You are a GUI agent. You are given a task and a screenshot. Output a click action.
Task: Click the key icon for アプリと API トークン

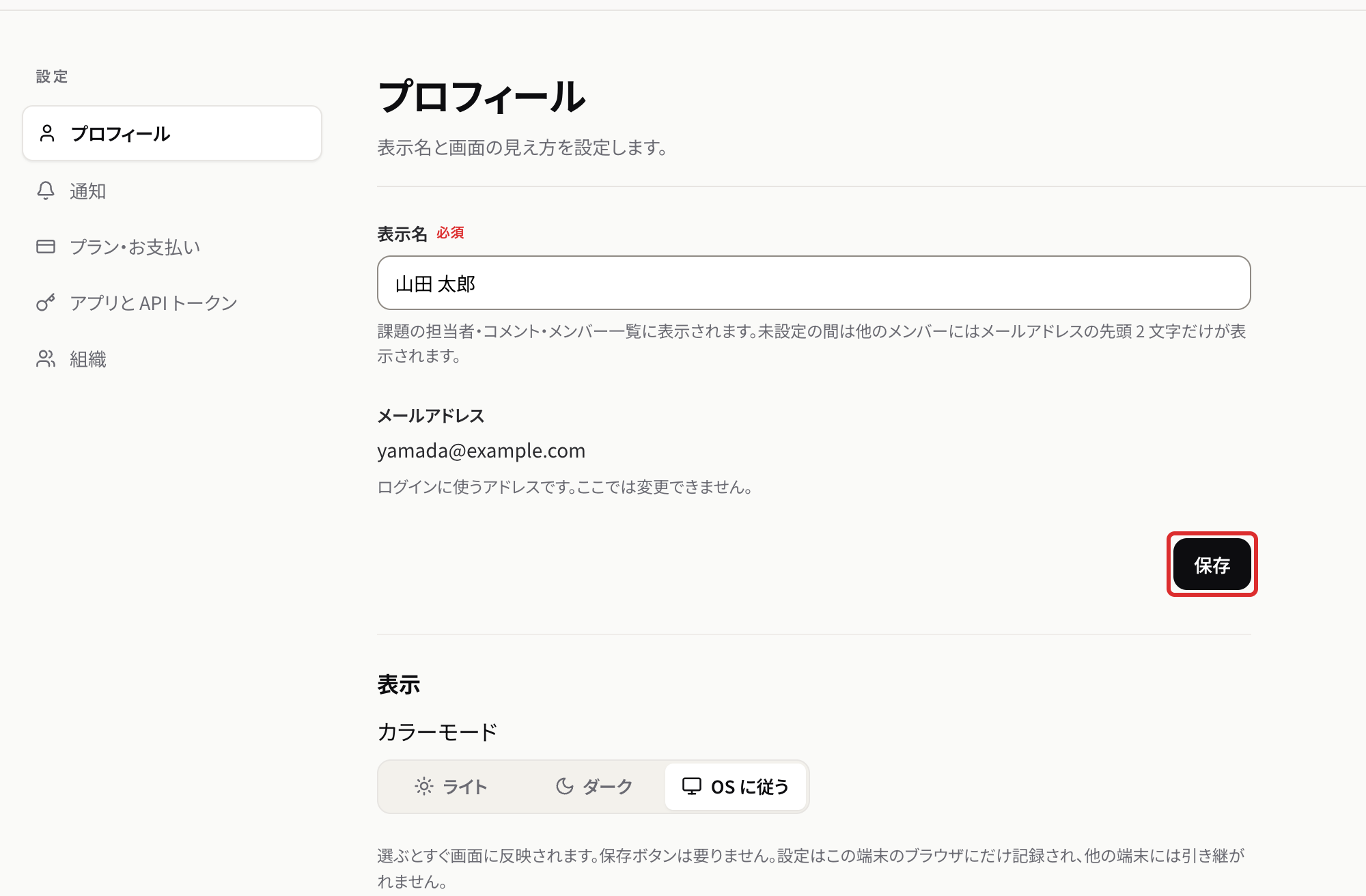(46, 303)
